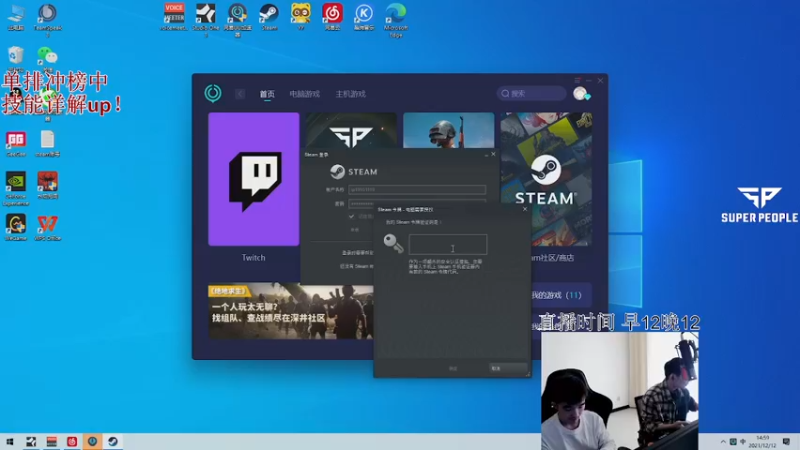Select the 首页 tab
800x450 pixels.
coord(267,94)
